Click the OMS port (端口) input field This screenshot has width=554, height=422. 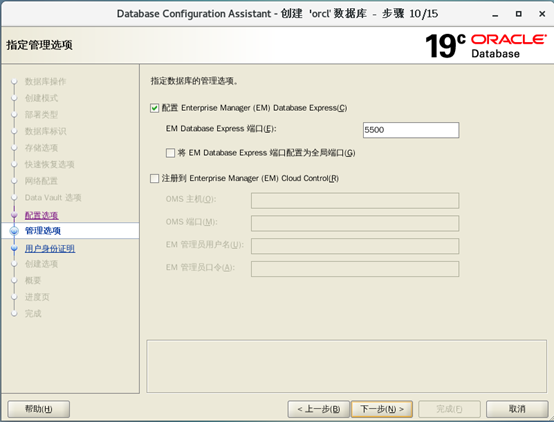(355, 223)
